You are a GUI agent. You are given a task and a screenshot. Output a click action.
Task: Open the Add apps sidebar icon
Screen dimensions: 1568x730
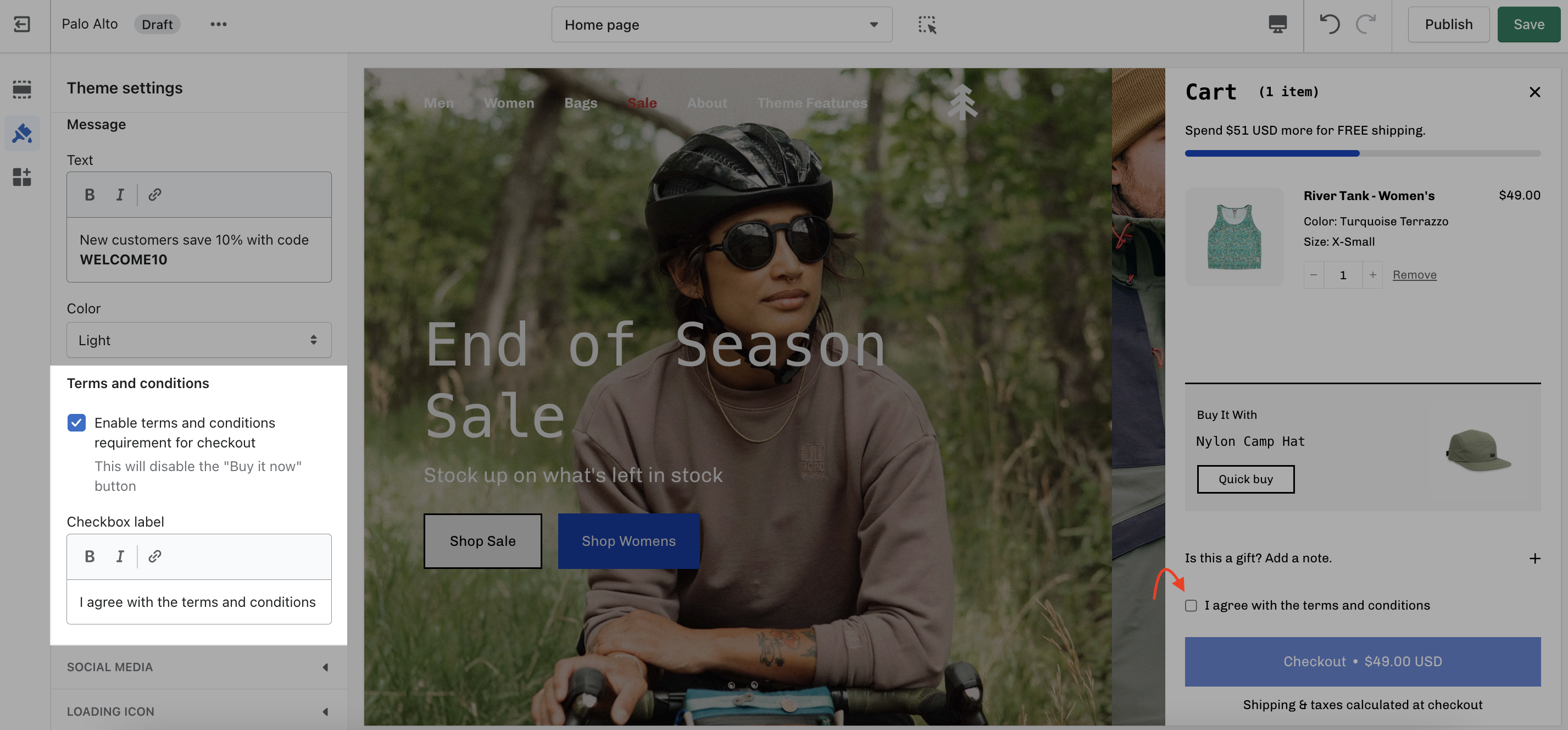[22, 176]
